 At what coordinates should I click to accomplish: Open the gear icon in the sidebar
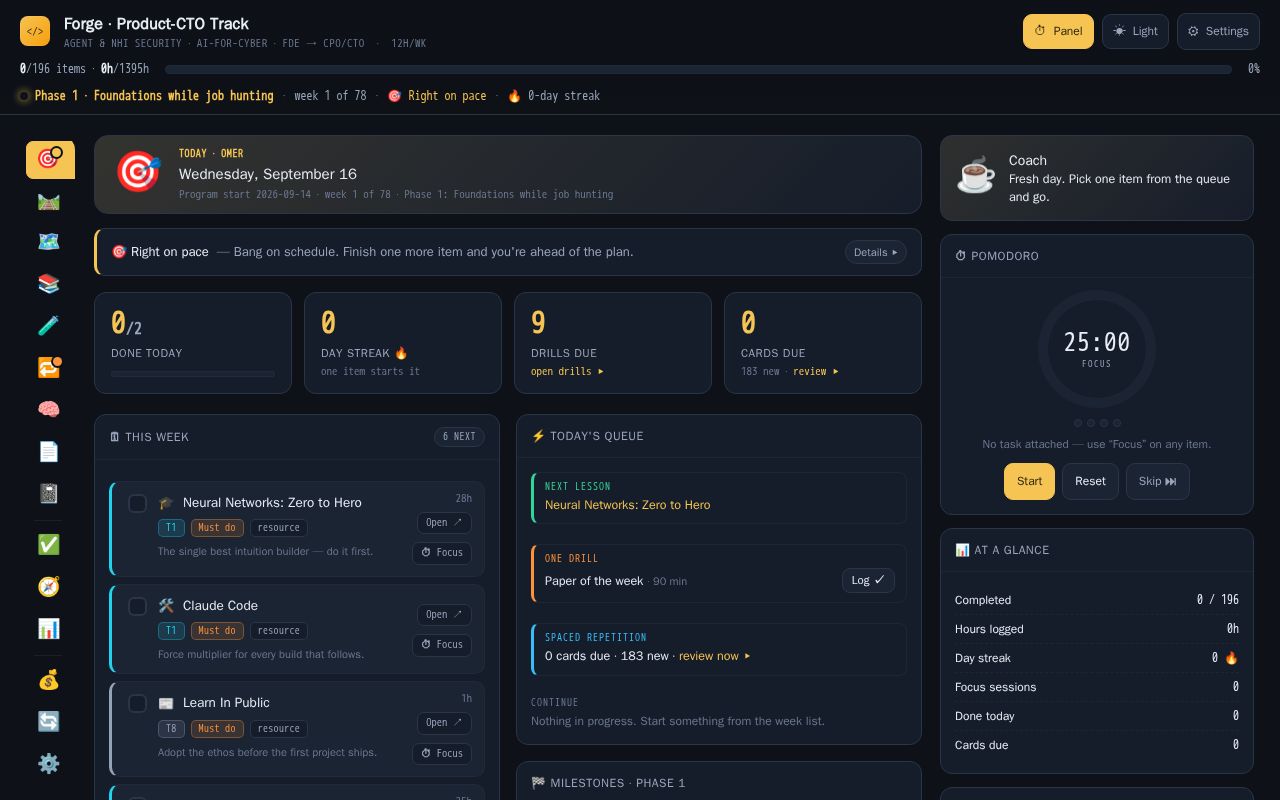(49, 764)
